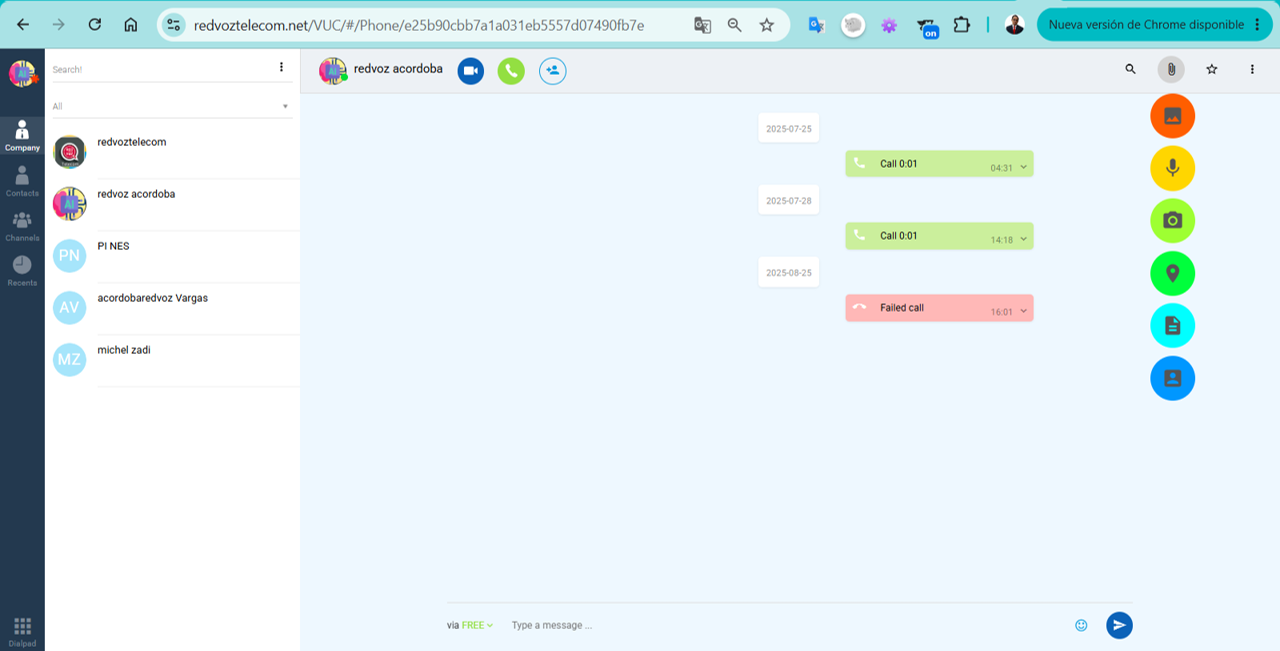1280x651 pixels.
Task: Start a voice call with the green phone icon
Action: pyautogui.click(x=511, y=71)
